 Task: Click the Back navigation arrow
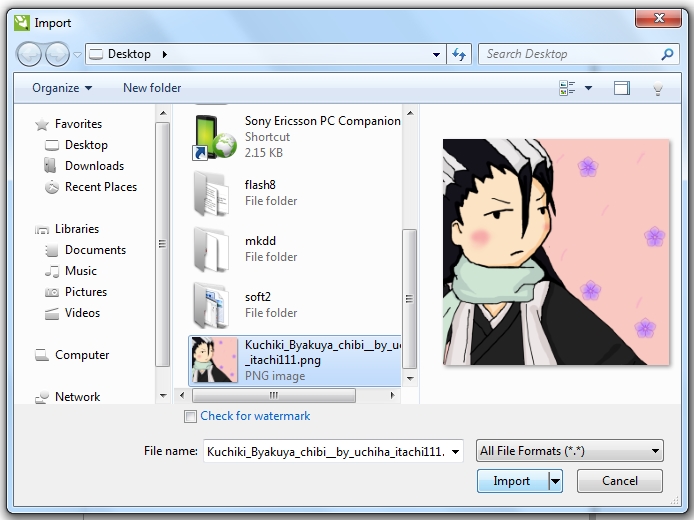(29, 54)
